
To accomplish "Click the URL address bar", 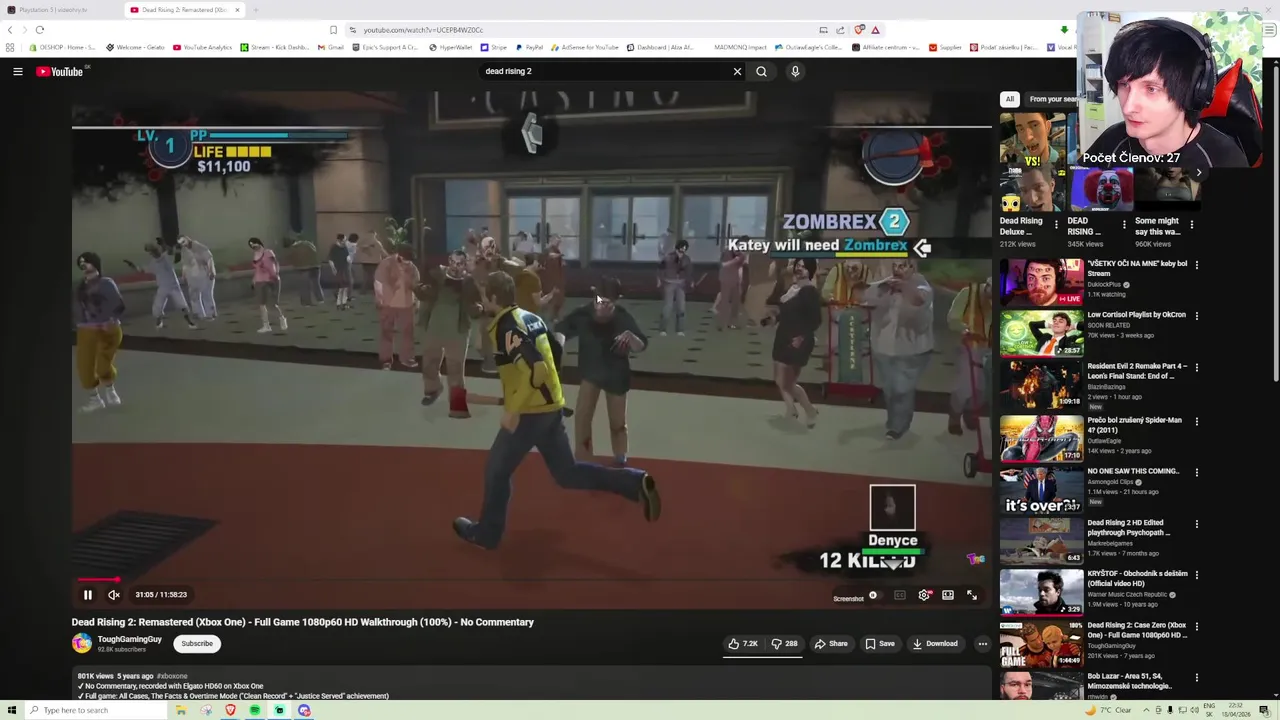I will pos(580,30).
